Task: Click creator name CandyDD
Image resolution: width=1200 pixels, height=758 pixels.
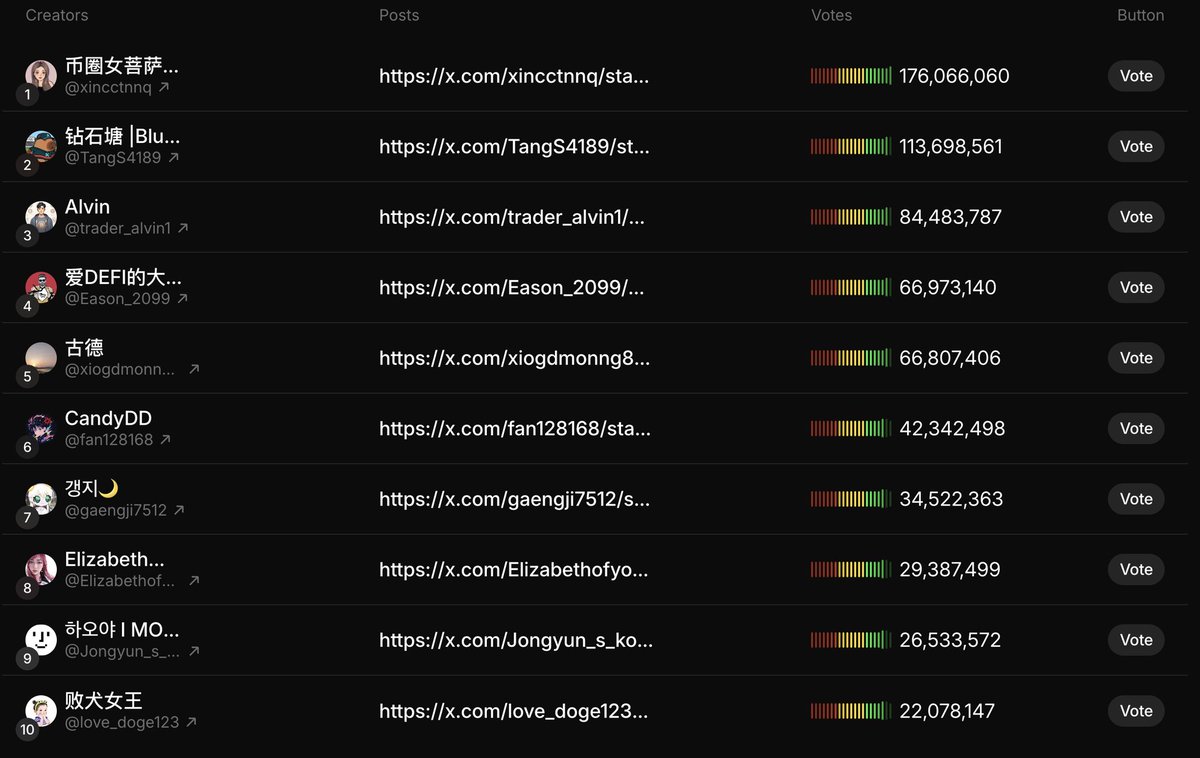Action: click(x=108, y=418)
